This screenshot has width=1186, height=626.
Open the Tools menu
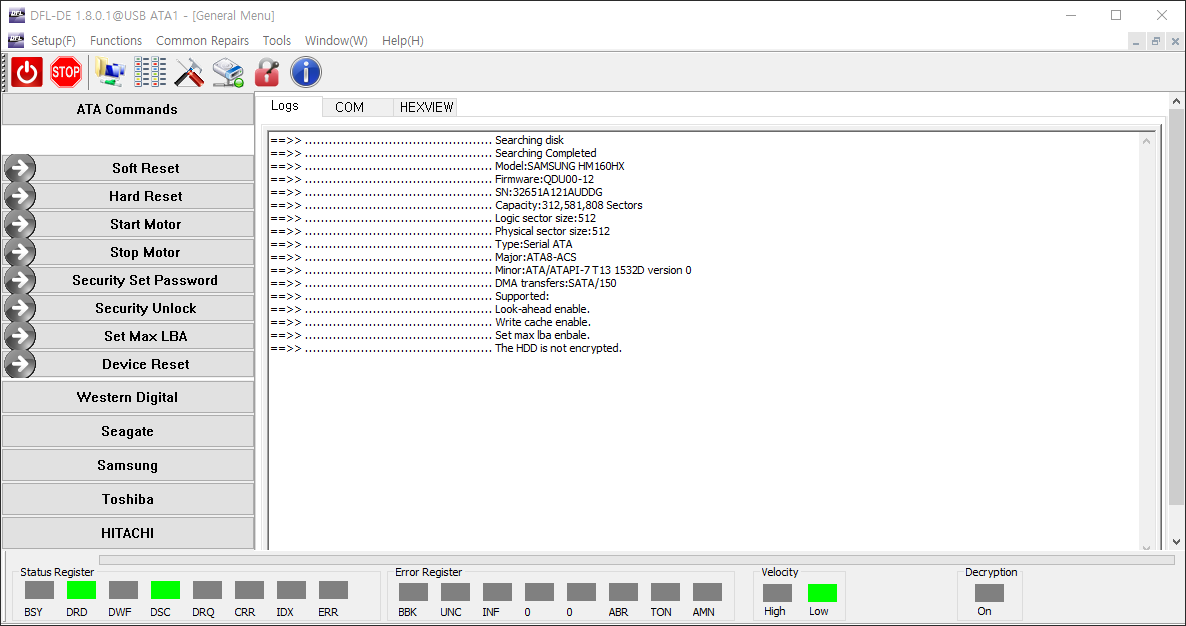[x=277, y=41]
